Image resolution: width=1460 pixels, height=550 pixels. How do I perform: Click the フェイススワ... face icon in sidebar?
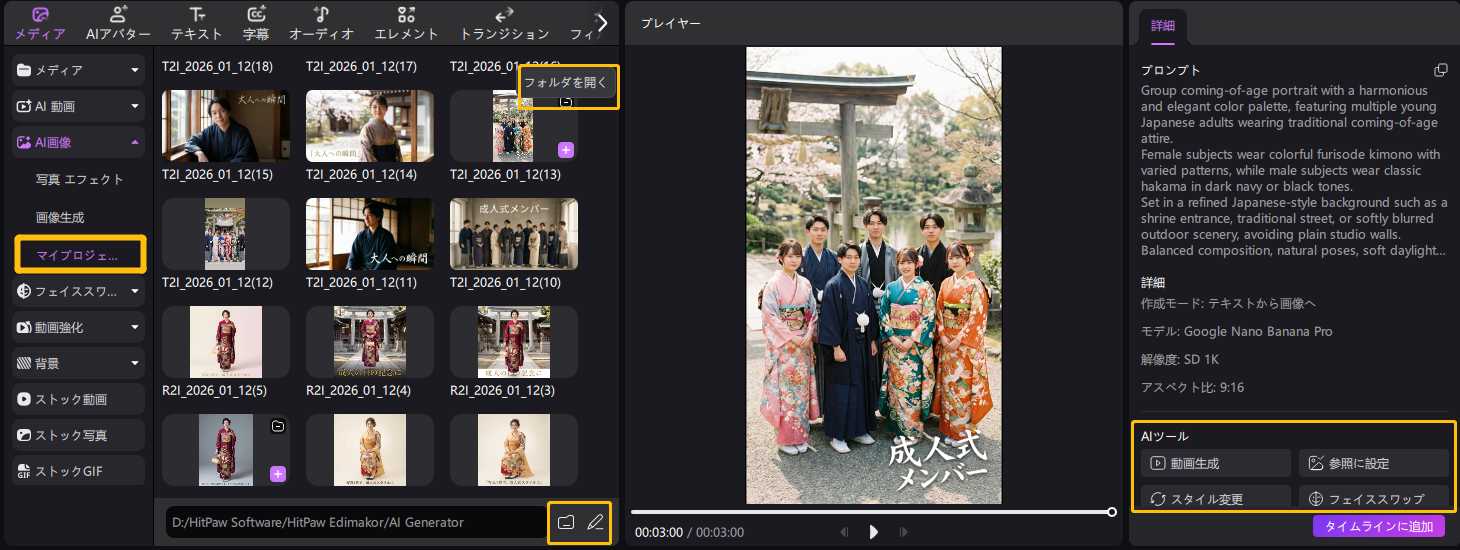[x=24, y=291]
